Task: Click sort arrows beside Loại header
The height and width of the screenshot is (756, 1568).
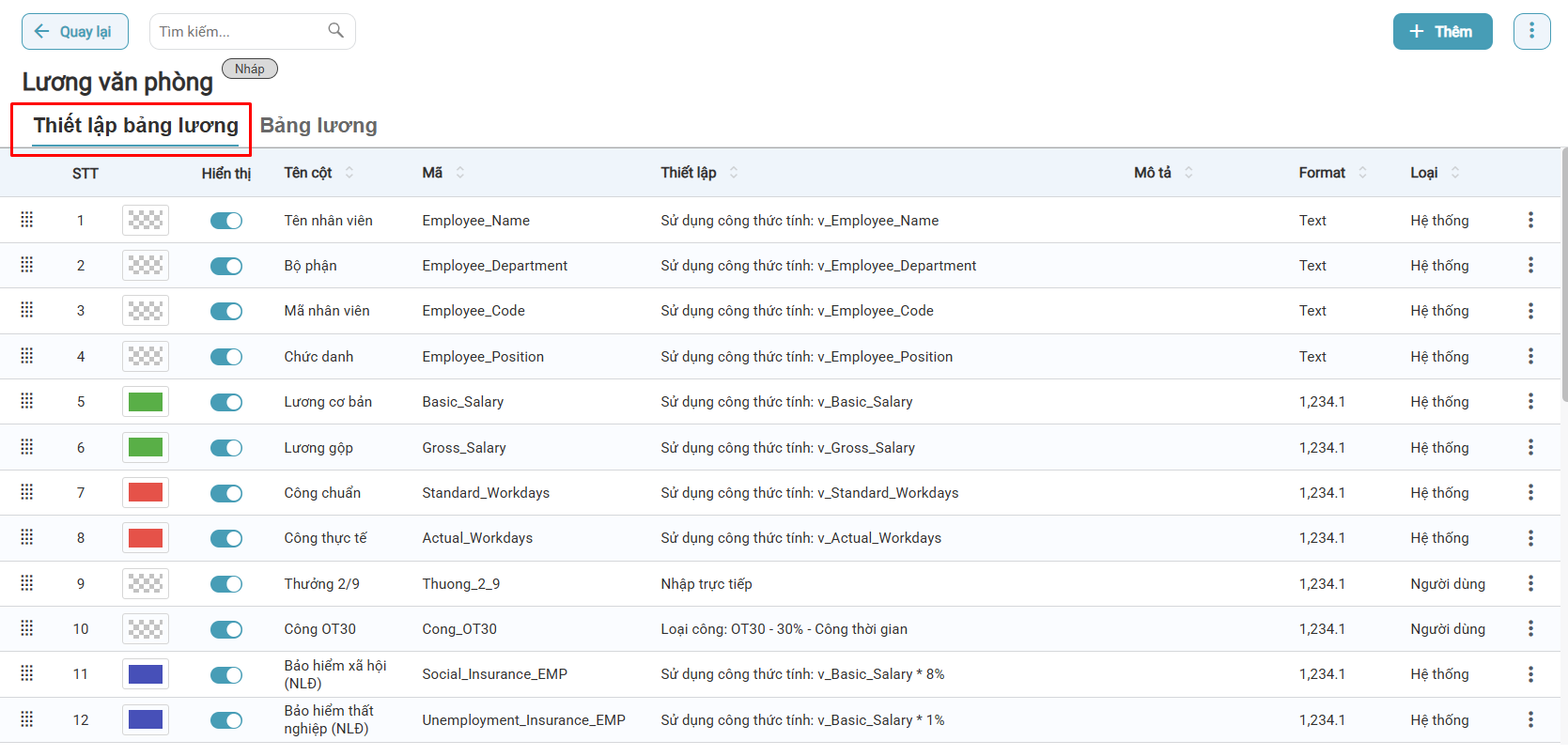Action: tap(1455, 173)
